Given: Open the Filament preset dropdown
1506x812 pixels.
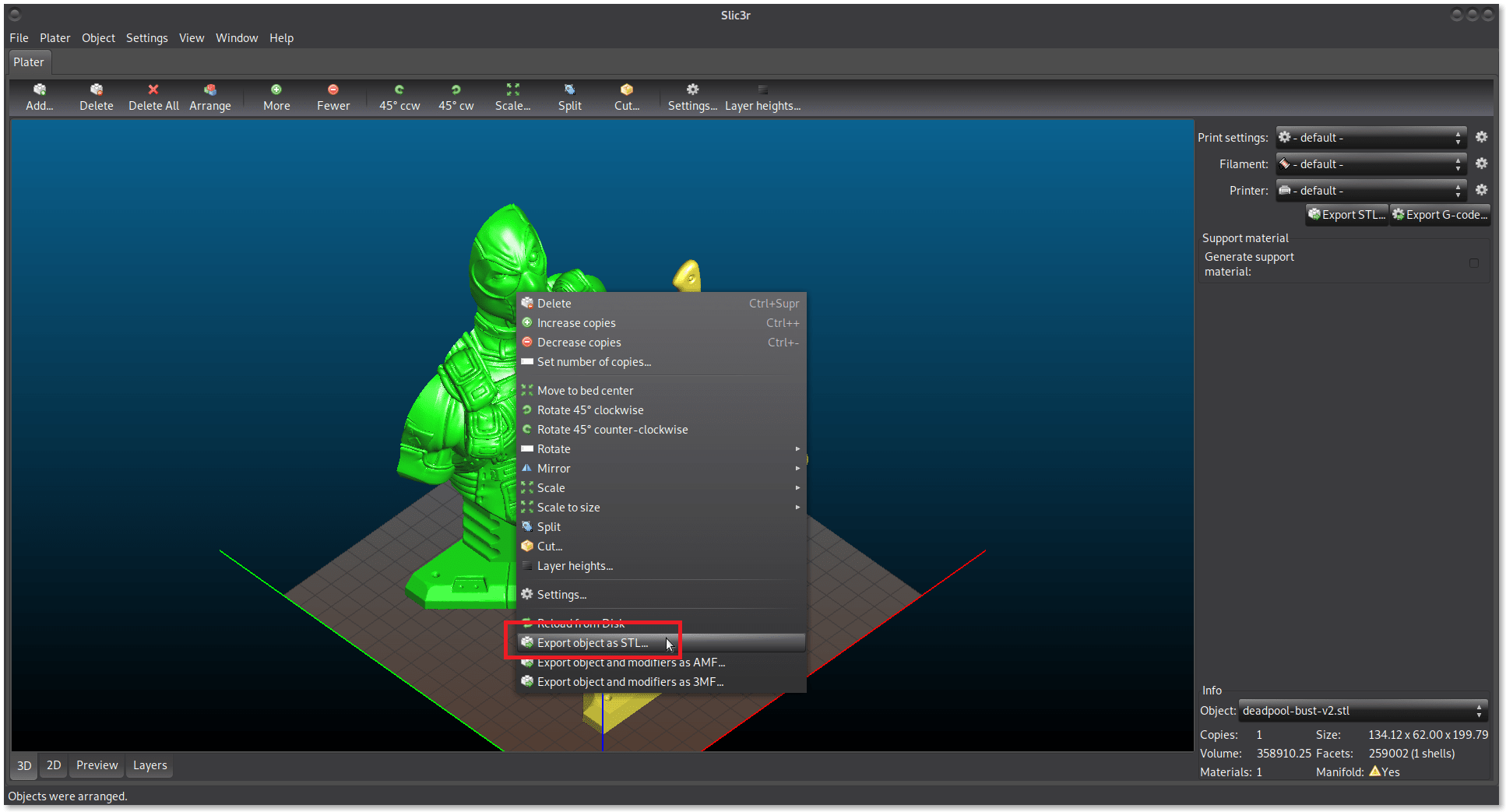Looking at the screenshot, I should point(1371,164).
